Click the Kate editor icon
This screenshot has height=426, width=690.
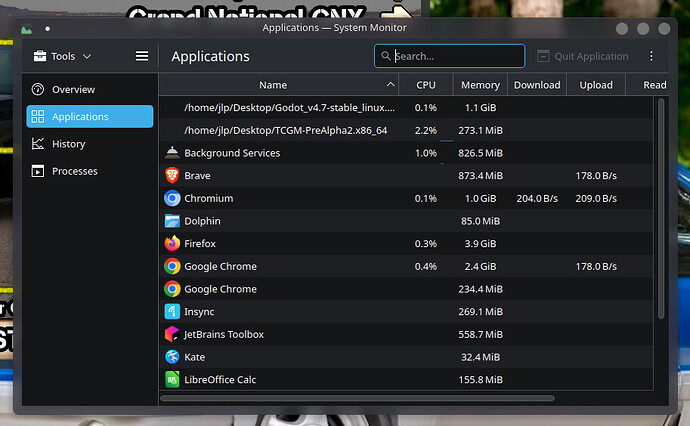[x=172, y=357]
